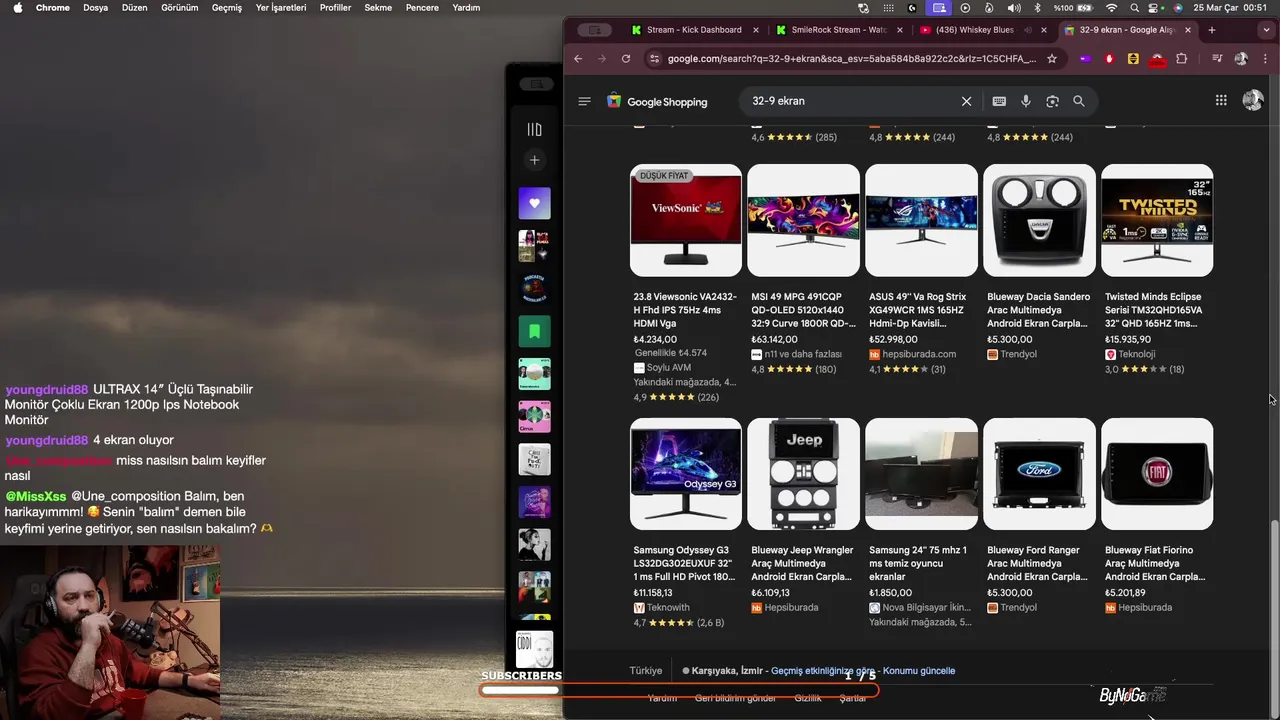This screenshot has width=1280, height=720.
Task: Go forward in Chrome
Action: coord(602,59)
